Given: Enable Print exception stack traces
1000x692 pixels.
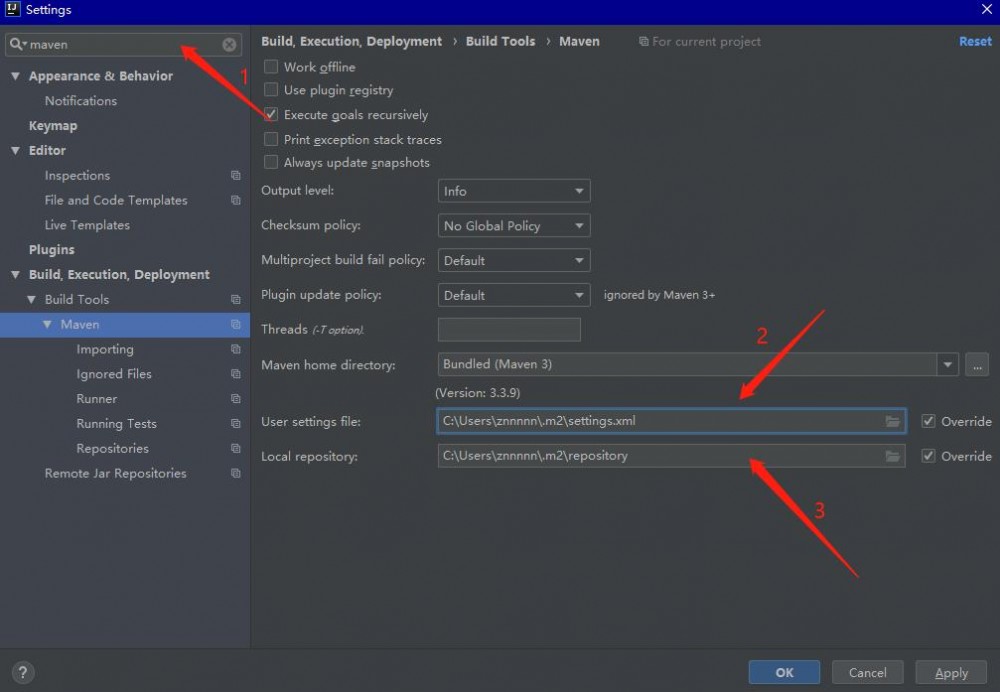Looking at the screenshot, I should pyautogui.click(x=271, y=139).
